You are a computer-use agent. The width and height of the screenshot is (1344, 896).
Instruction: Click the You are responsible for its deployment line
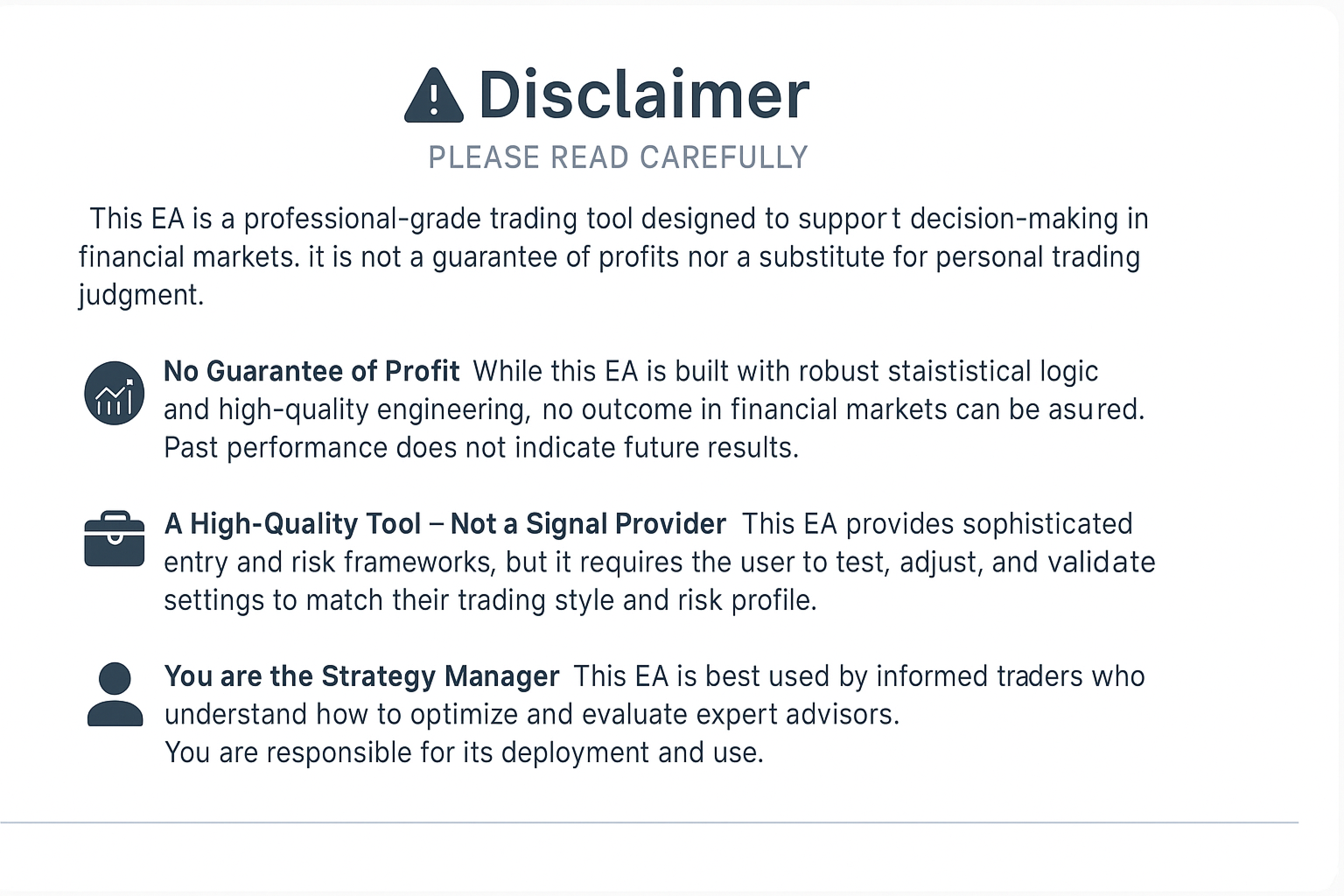tap(464, 752)
